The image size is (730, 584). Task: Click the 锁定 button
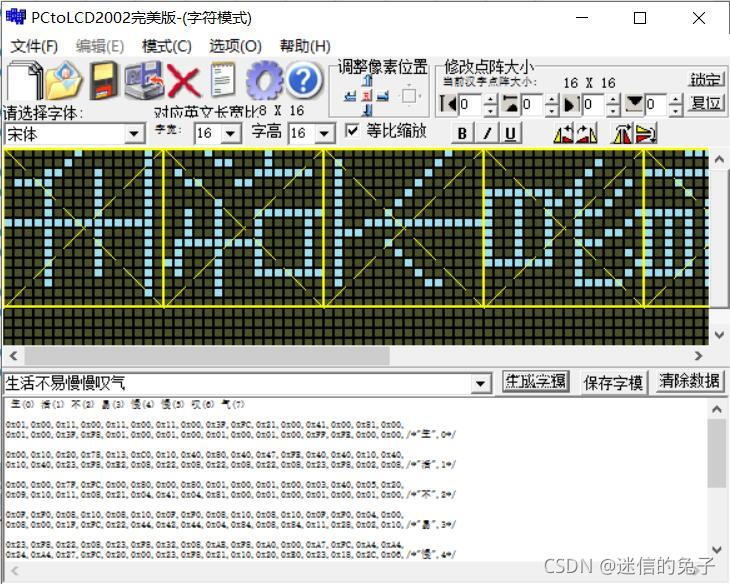click(x=706, y=80)
